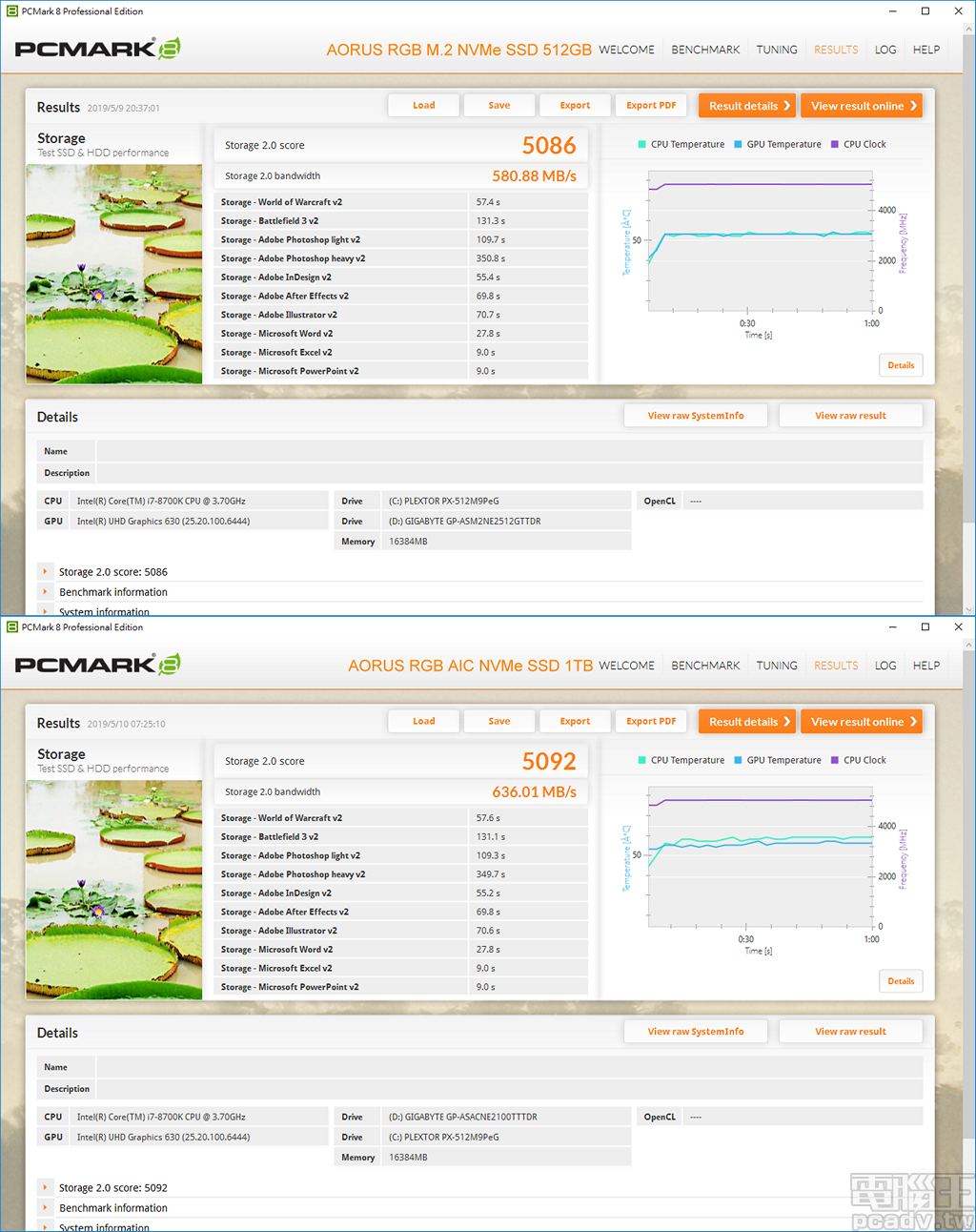This screenshot has height=1232, width=976.
Task: Toggle CPU Clock legend in top window
Action: click(858, 145)
